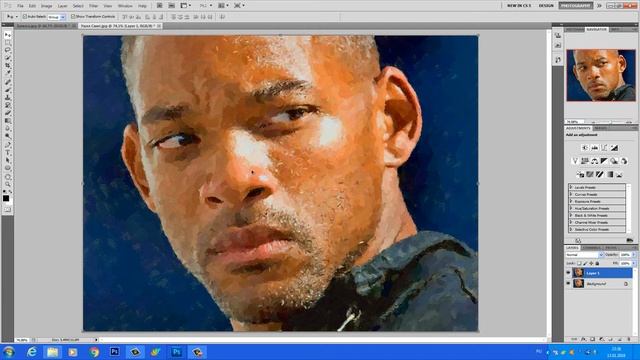Hide the Background layer eye icon
Viewport: 640px width, 360px height.
tap(568, 283)
